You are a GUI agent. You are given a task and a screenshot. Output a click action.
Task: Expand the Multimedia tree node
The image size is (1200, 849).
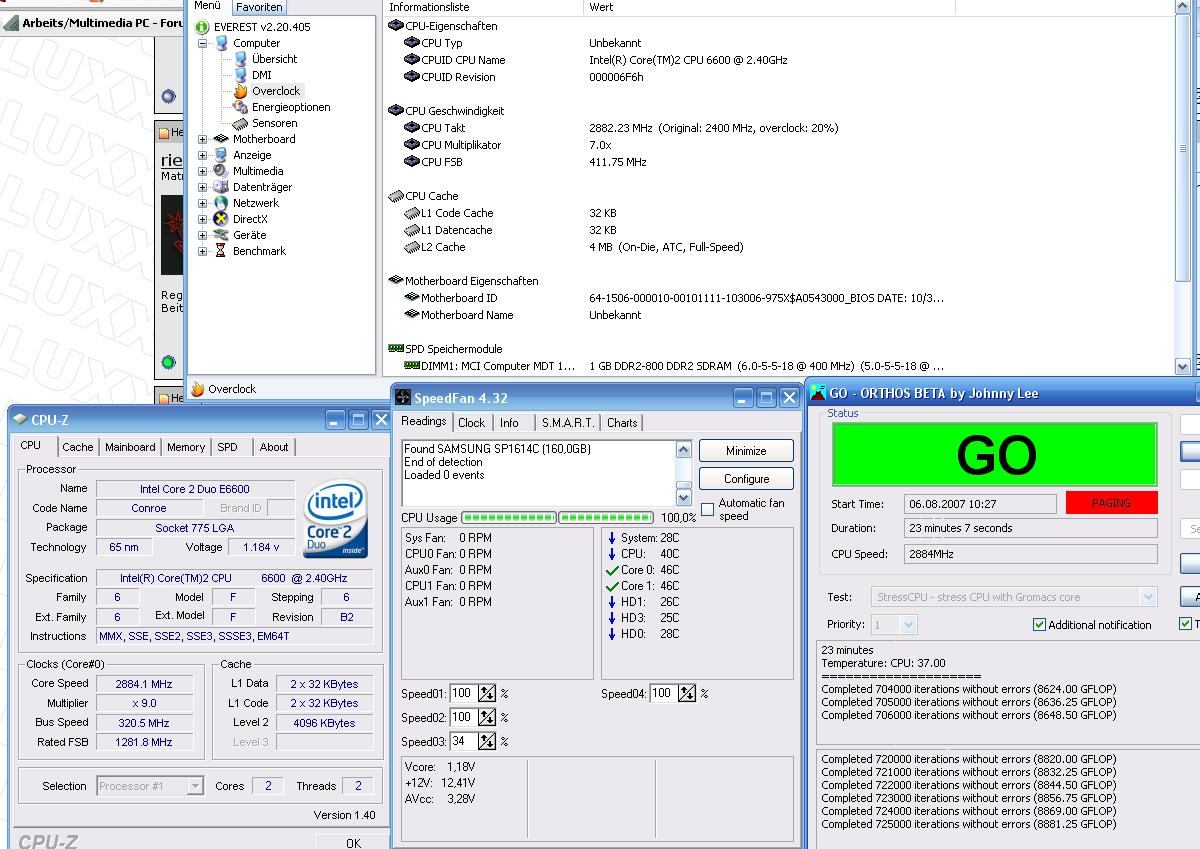pyautogui.click(x=203, y=171)
